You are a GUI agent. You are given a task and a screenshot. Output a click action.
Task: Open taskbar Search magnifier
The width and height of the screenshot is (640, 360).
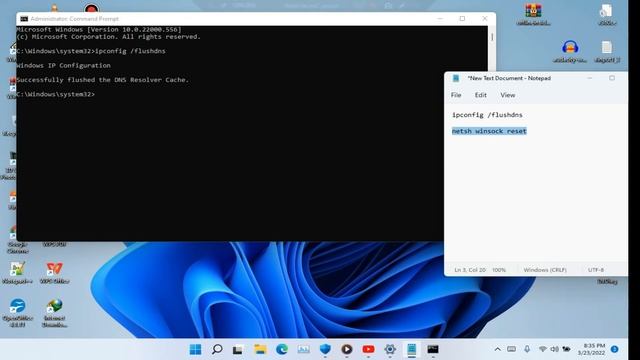pos(217,349)
